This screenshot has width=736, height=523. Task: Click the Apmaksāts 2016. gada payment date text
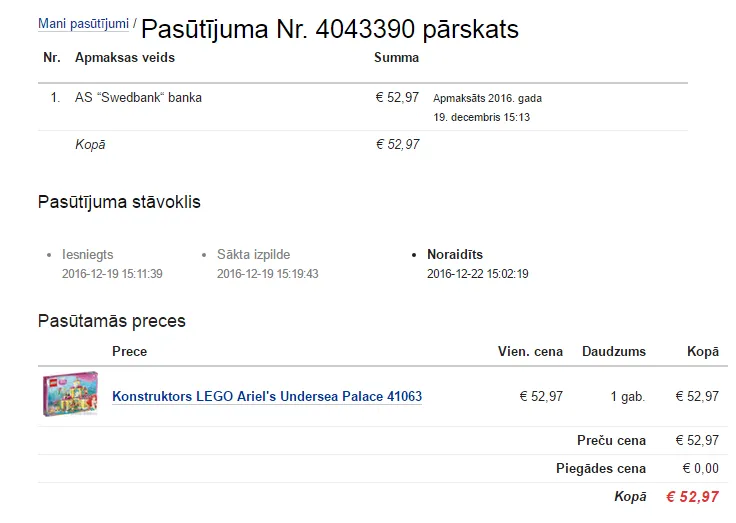tap(487, 108)
